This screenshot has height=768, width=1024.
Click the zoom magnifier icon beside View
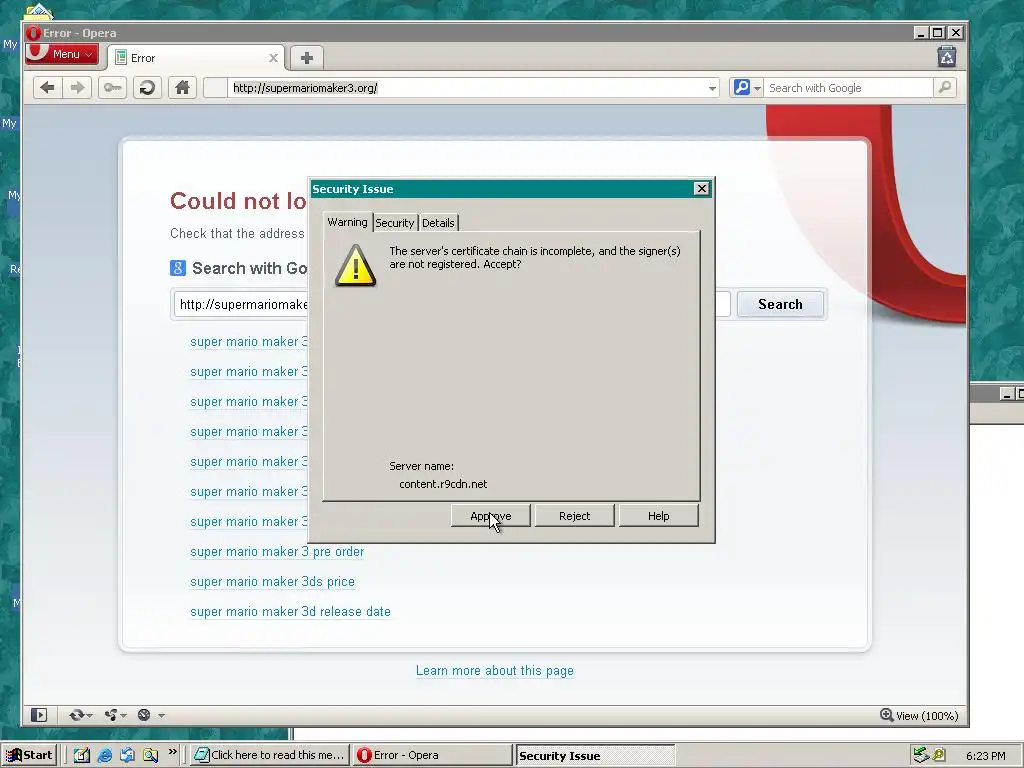pos(886,715)
